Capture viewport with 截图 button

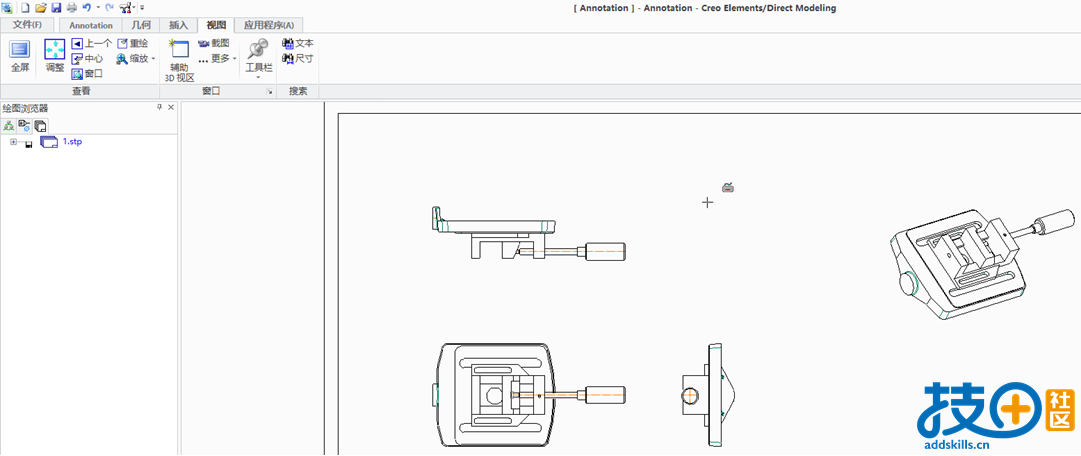214,43
